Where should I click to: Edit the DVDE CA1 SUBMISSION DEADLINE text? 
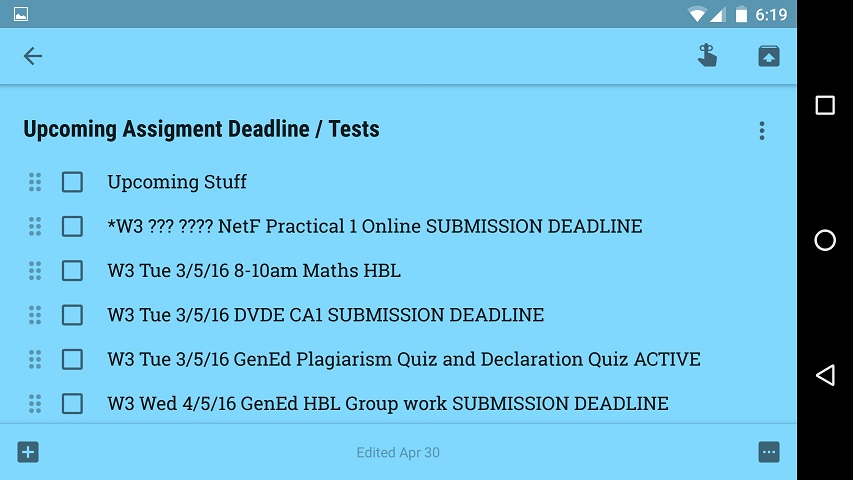326,315
